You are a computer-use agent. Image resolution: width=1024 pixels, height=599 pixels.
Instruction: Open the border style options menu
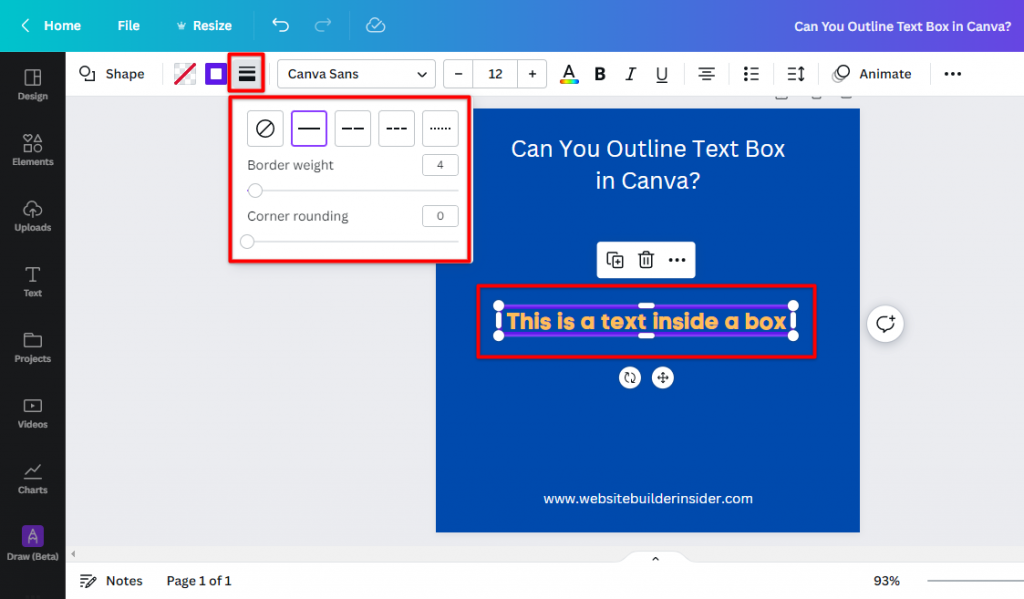pyautogui.click(x=246, y=73)
